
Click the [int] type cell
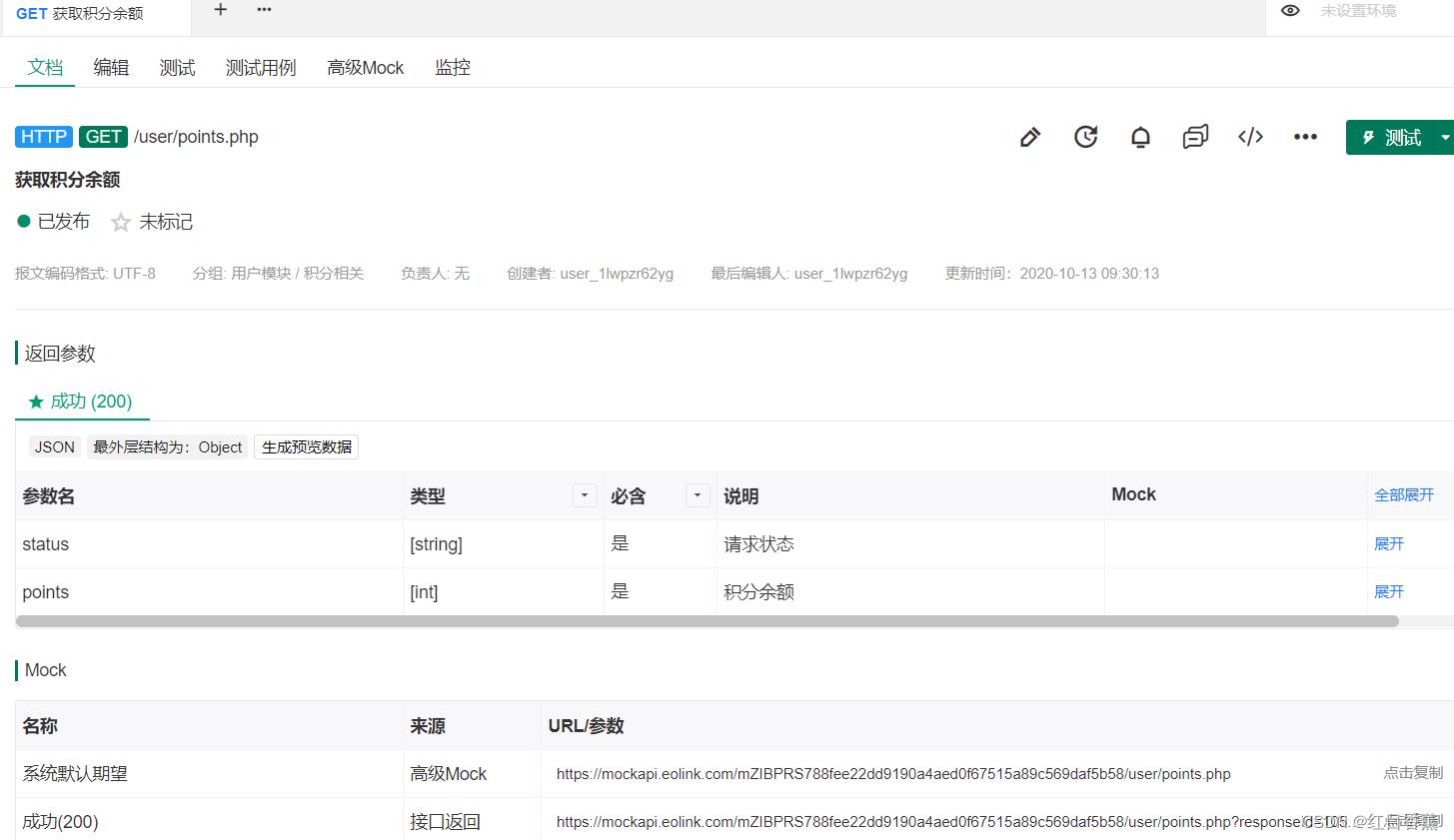tap(504, 592)
